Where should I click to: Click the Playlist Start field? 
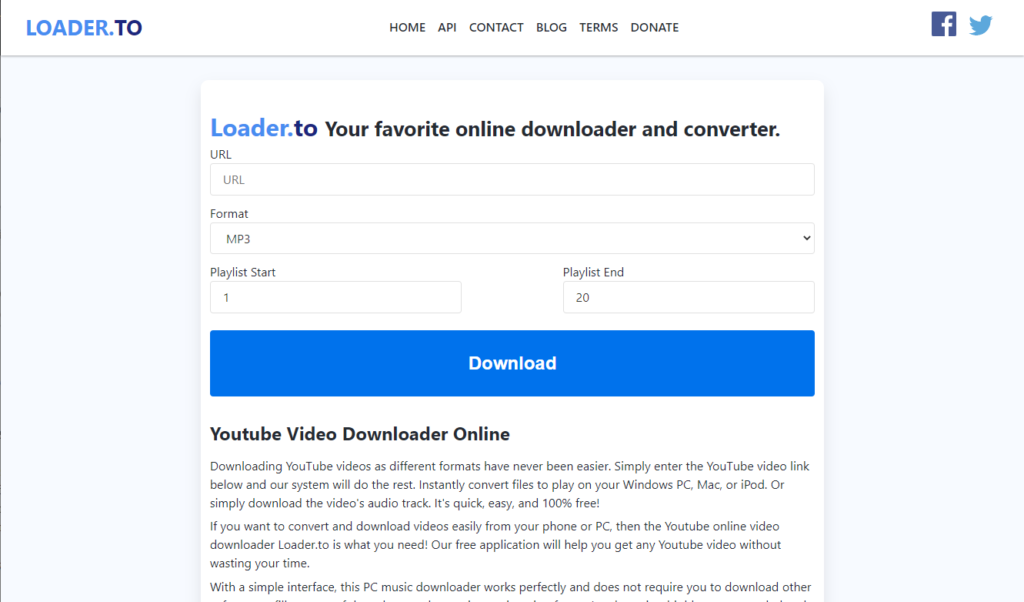[335, 298]
